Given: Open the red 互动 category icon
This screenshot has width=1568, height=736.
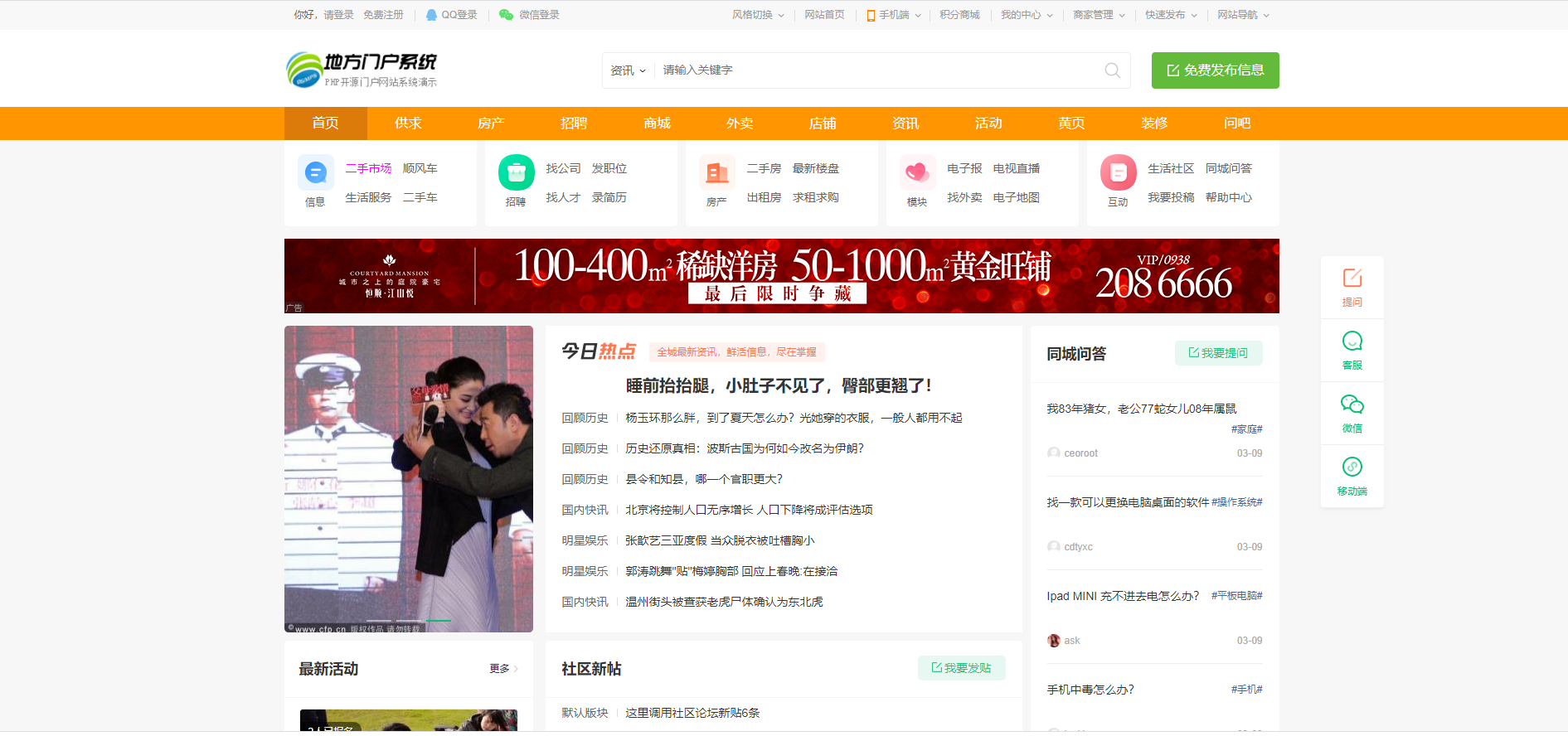Looking at the screenshot, I should point(1118,172).
